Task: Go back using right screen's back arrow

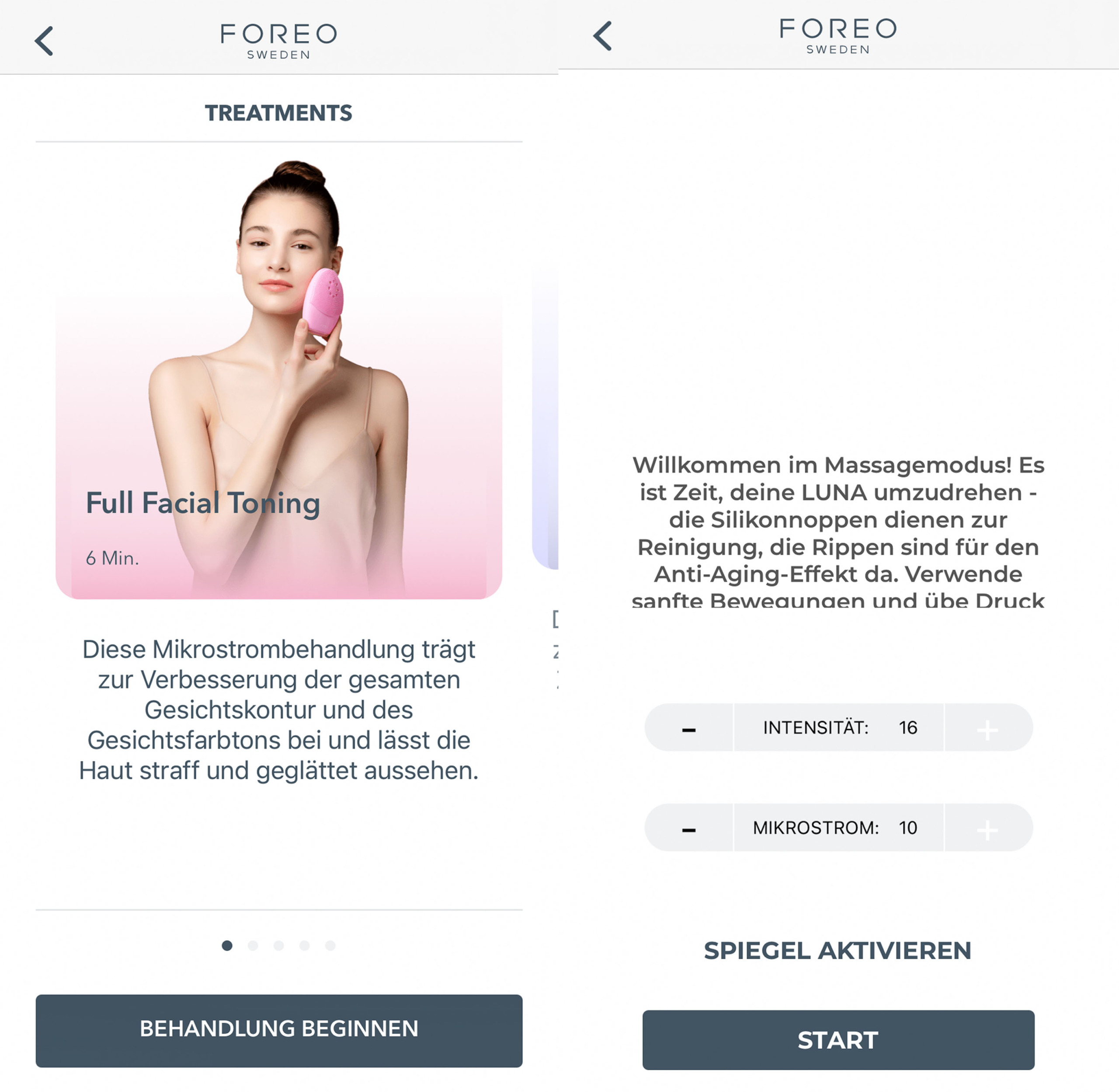Action: (x=602, y=36)
